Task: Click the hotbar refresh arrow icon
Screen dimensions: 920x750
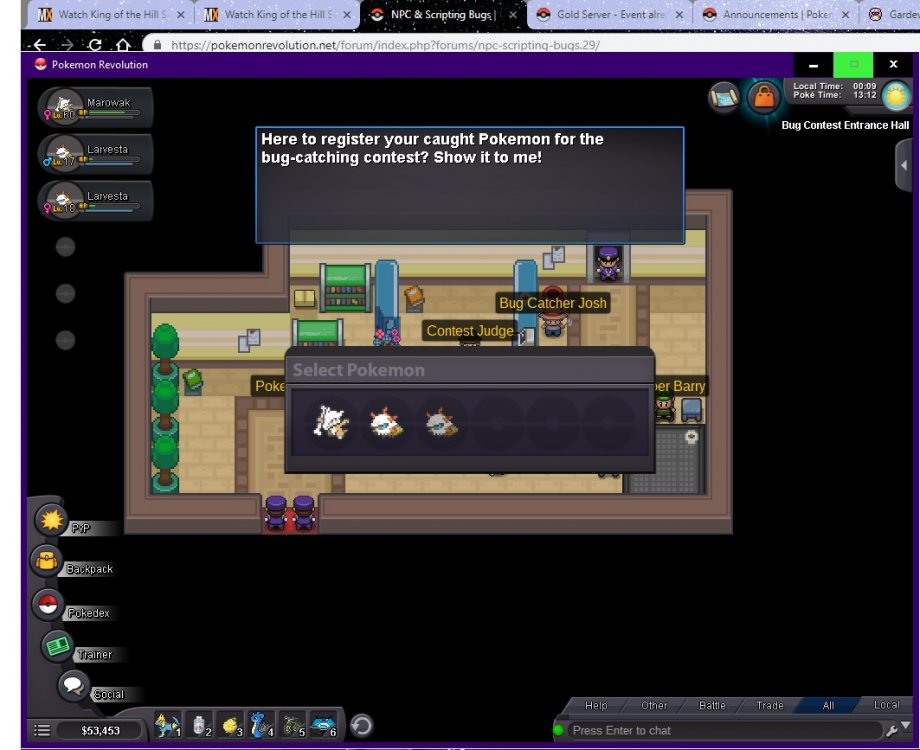Action: click(362, 726)
